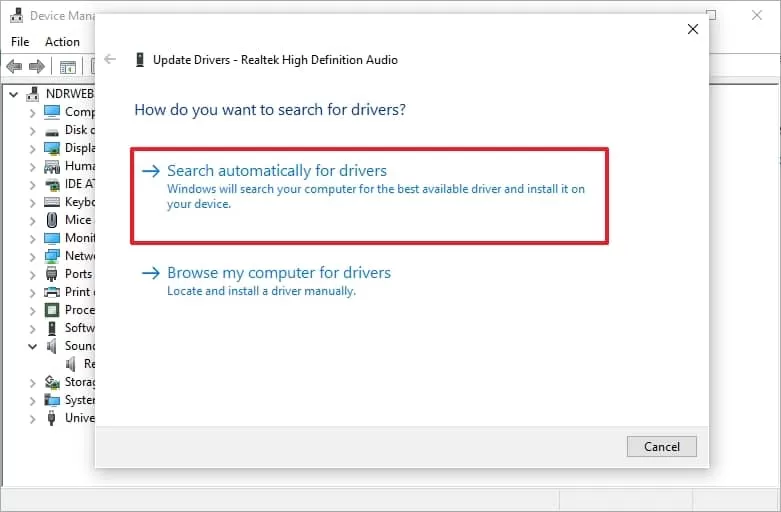781x512 pixels.
Task: Select the Network adapters icon
Action: click(52, 256)
